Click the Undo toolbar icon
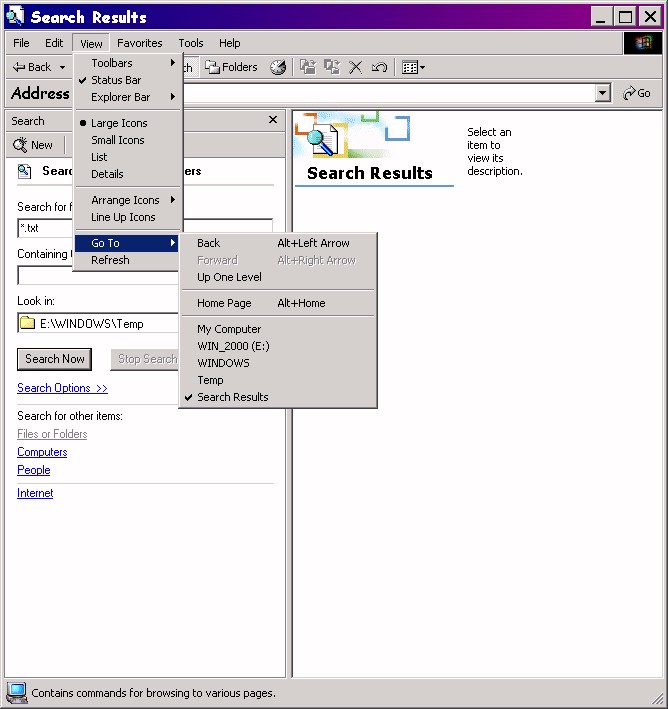The width and height of the screenshot is (668, 709). 379,67
